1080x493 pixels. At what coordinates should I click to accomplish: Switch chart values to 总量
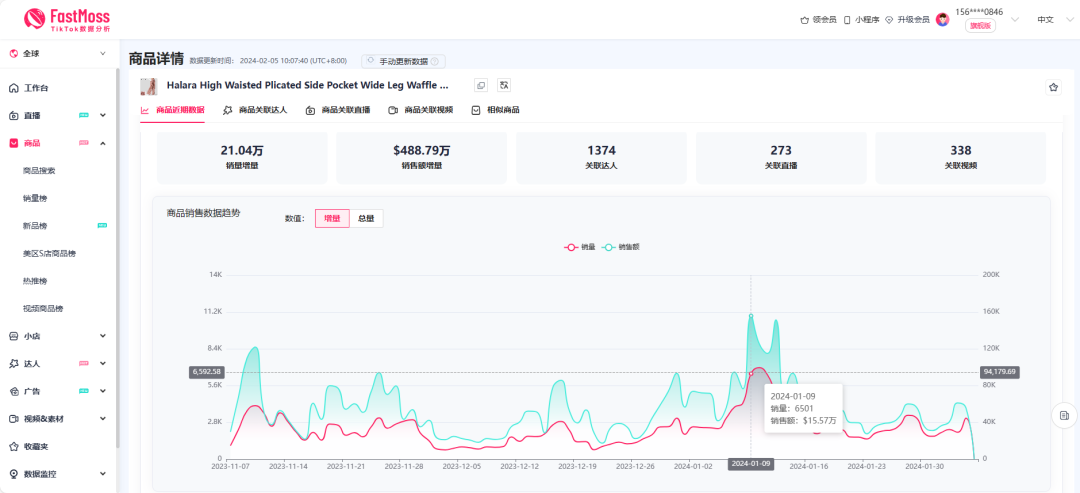[x=366, y=218]
